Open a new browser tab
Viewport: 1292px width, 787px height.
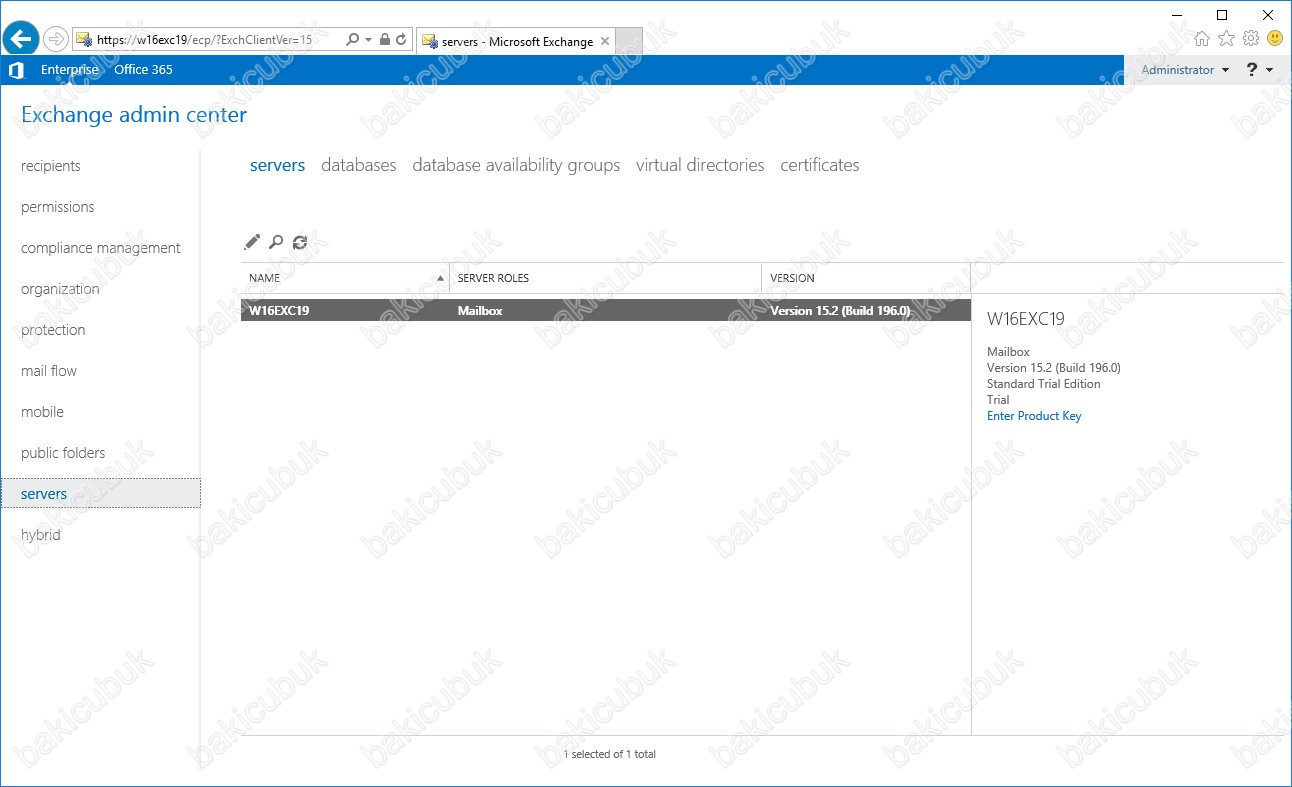click(x=630, y=41)
